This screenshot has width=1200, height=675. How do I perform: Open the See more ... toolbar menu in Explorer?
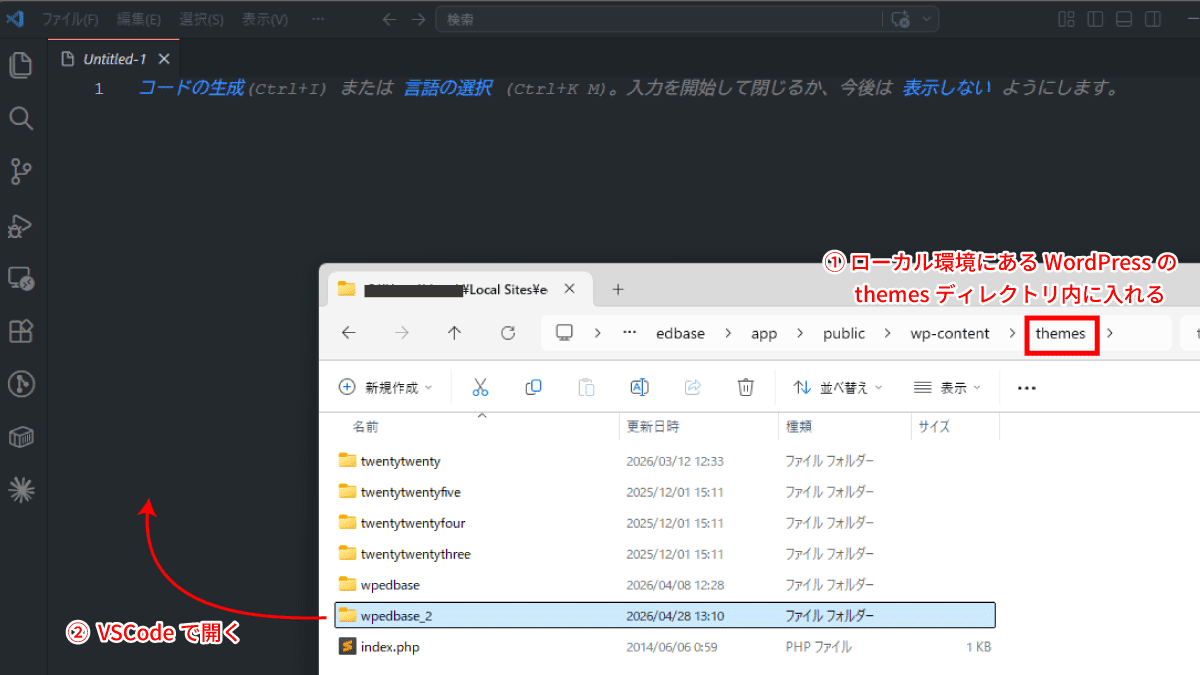[x=1027, y=388]
